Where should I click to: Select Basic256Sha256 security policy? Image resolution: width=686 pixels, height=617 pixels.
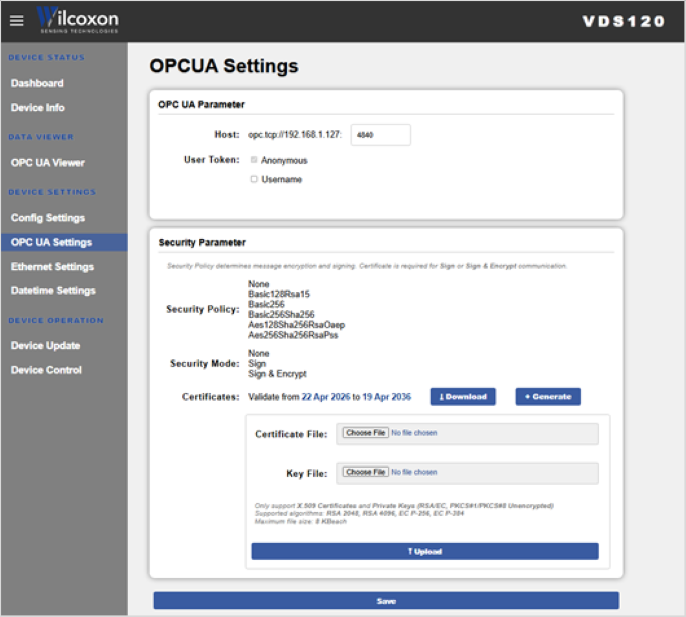[x=281, y=315]
